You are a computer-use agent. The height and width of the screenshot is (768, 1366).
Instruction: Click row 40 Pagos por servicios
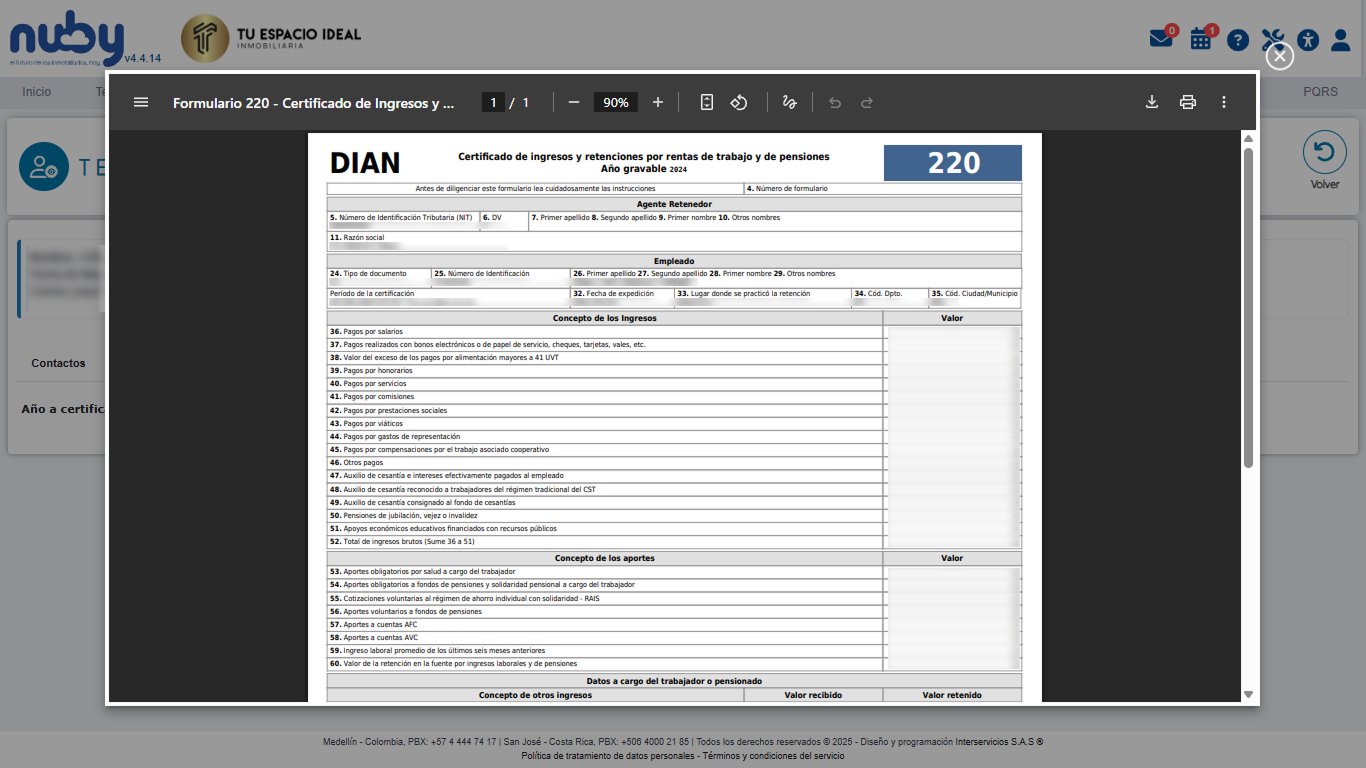[x=605, y=384]
